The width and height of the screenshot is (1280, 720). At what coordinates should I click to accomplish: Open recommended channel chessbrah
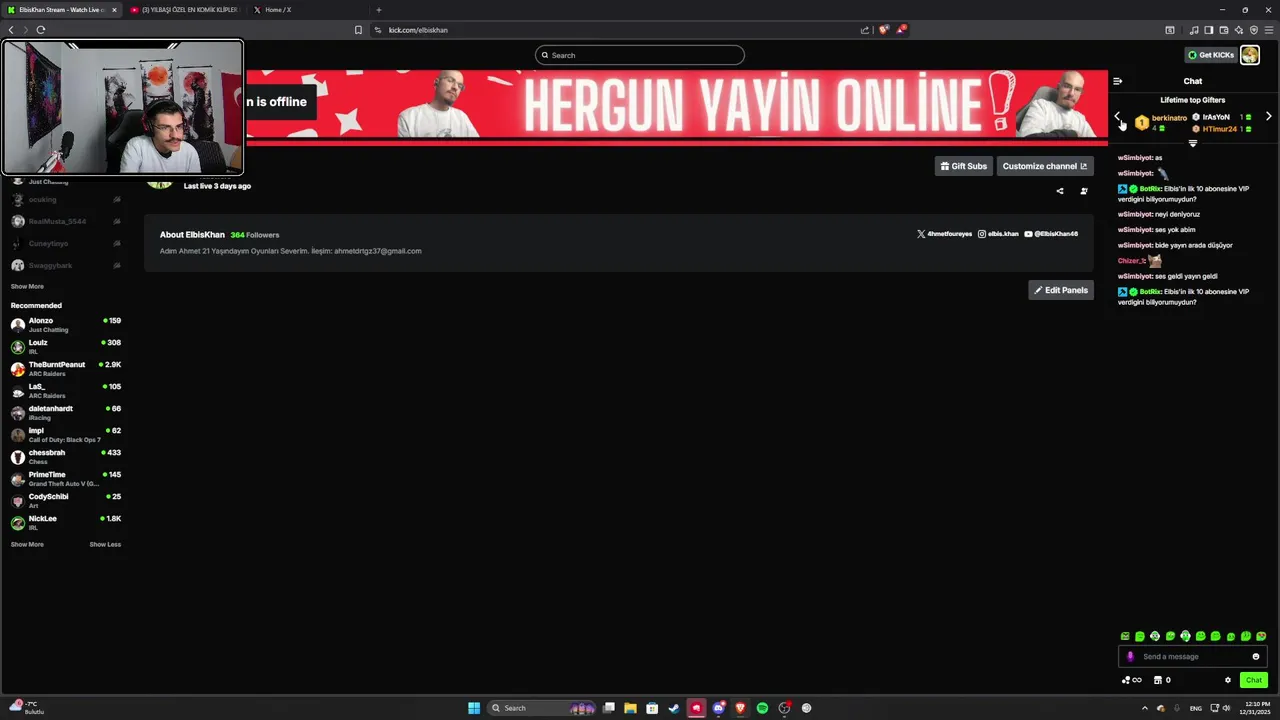click(x=66, y=457)
